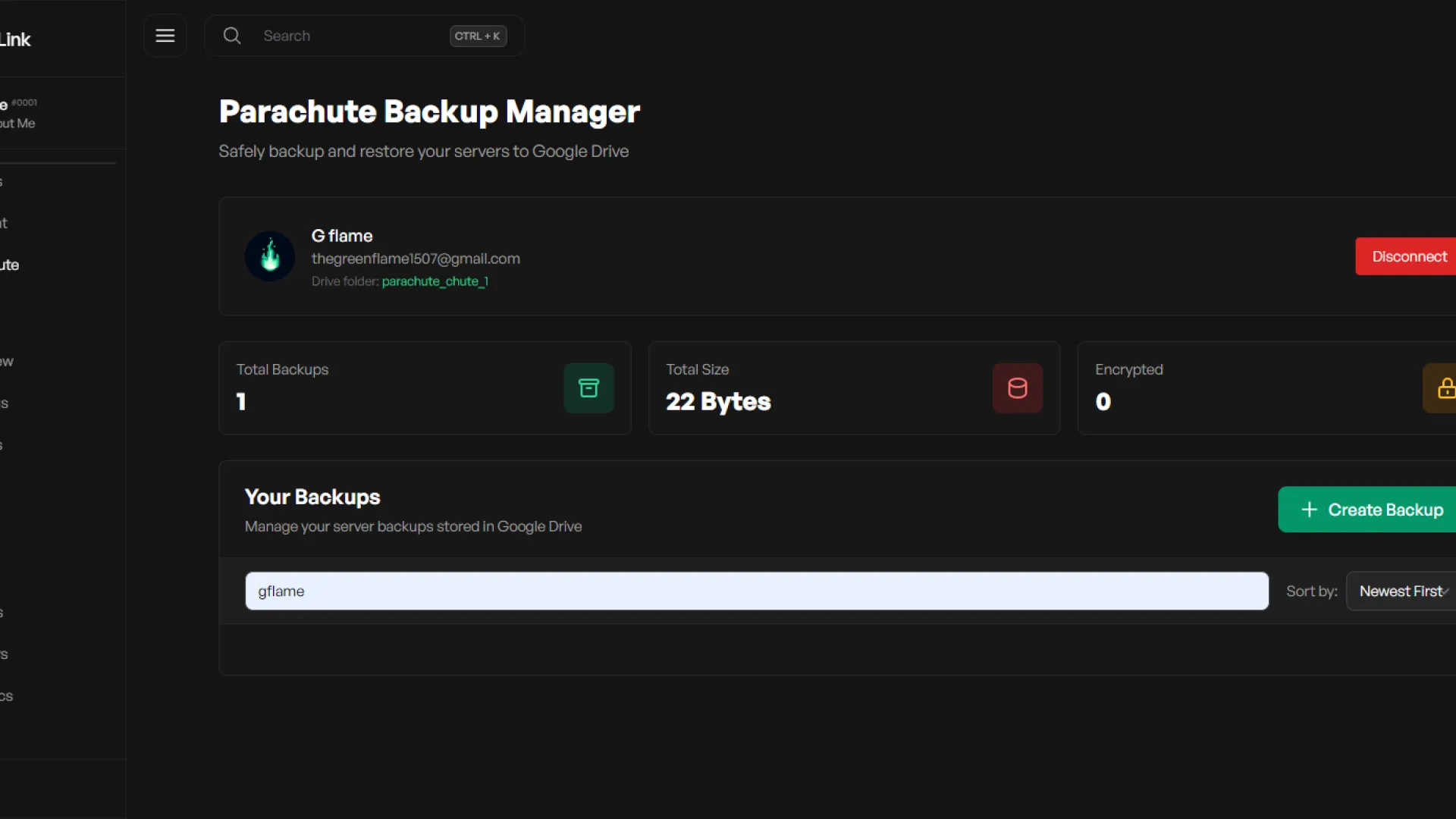Open the parachute_chute_1 Drive folder link

(435, 281)
